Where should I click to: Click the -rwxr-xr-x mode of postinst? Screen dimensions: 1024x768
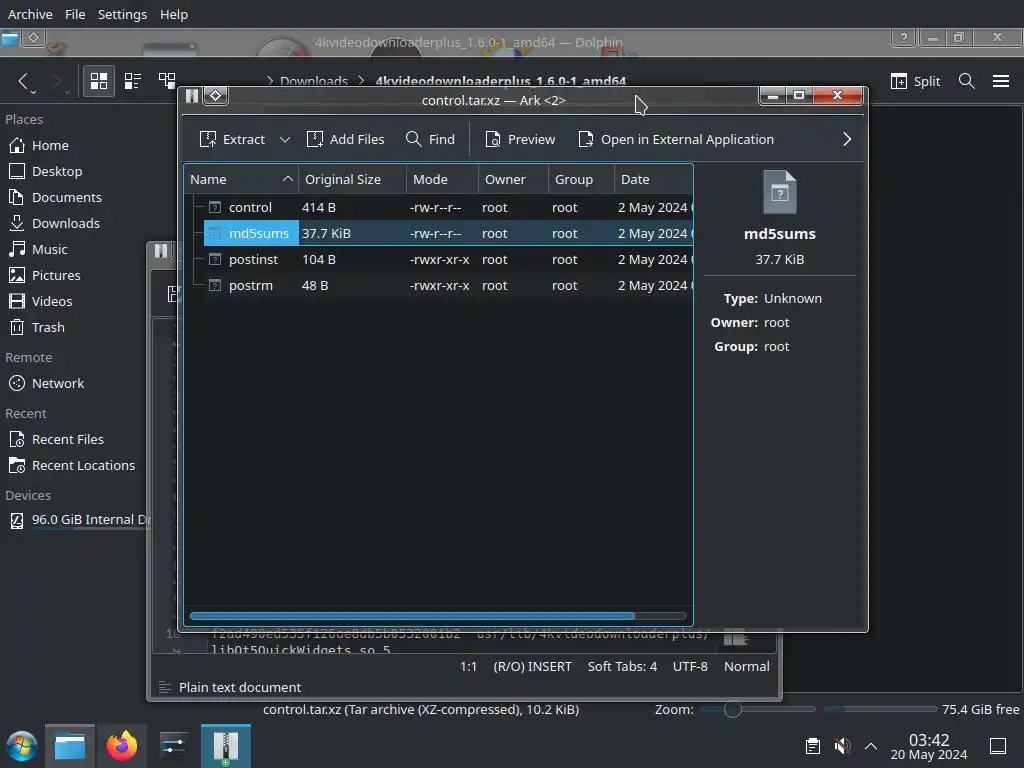pyautogui.click(x=440, y=259)
